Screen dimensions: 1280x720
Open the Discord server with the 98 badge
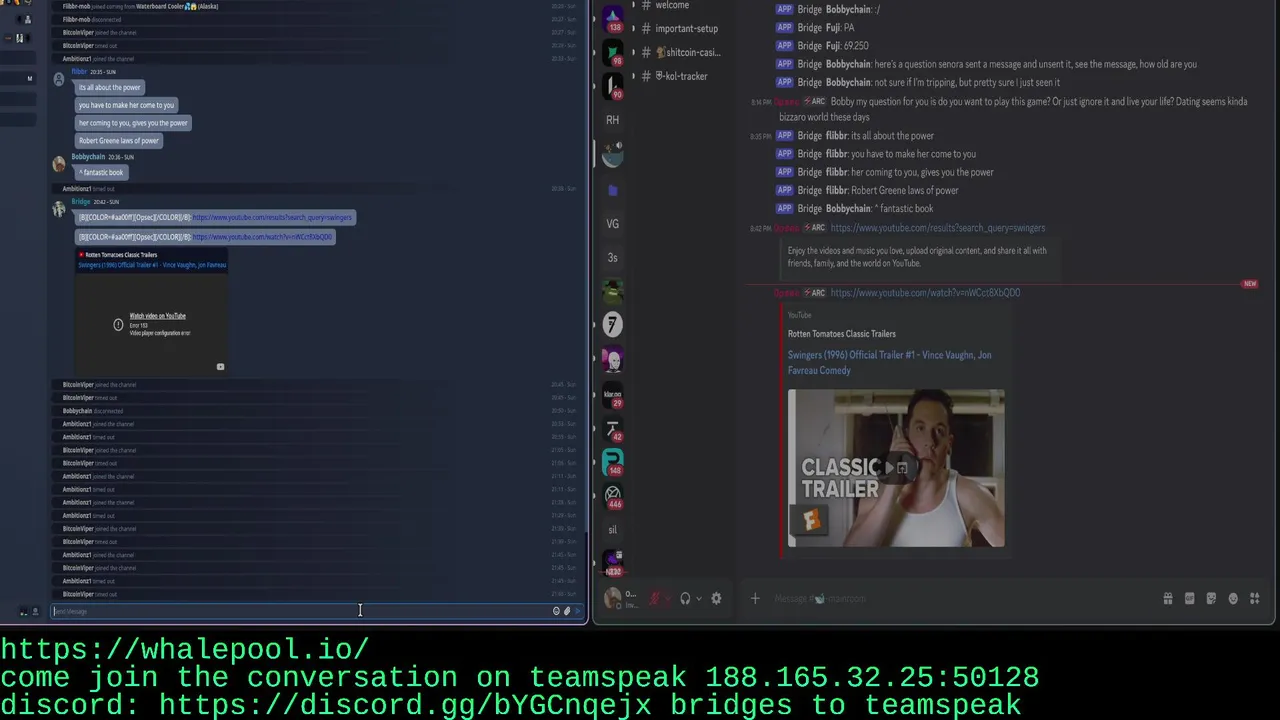pyautogui.click(x=613, y=52)
